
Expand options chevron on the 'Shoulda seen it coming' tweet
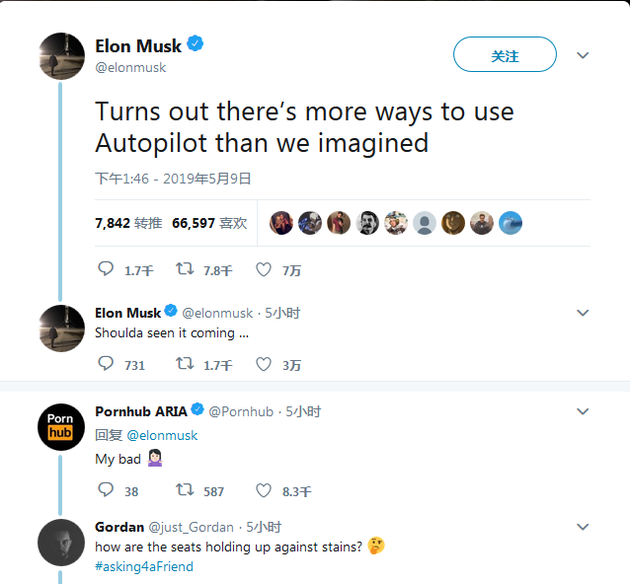[x=583, y=312]
